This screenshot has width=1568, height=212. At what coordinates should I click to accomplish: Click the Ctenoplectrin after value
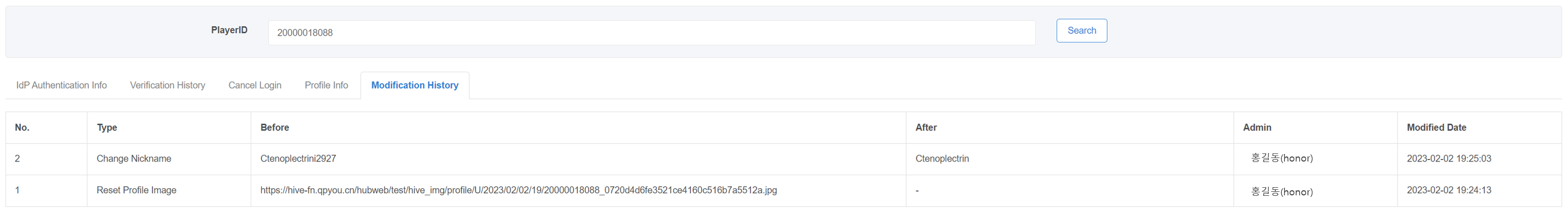point(942,158)
